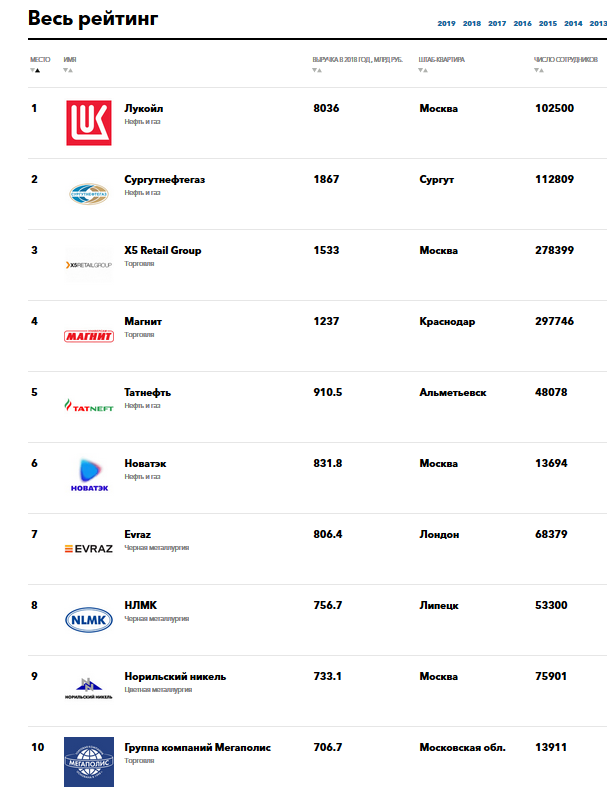Viewport: 607px width, 794px height.
Task: Click the Lukoil company logo
Action: tap(89, 122)
